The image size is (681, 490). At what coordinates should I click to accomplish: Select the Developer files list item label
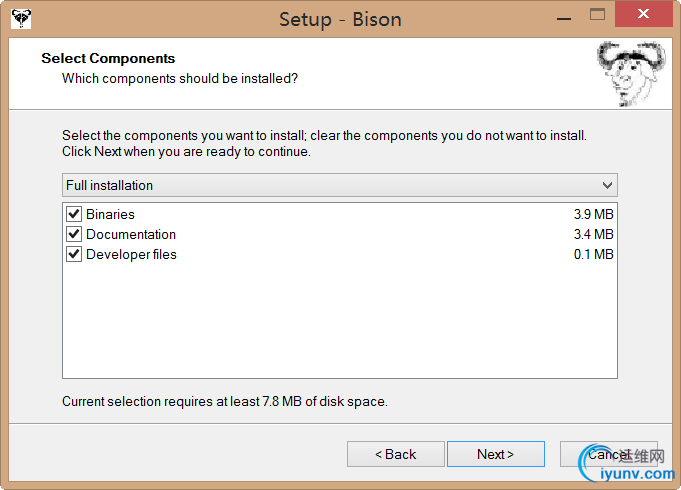coord(131,254)
